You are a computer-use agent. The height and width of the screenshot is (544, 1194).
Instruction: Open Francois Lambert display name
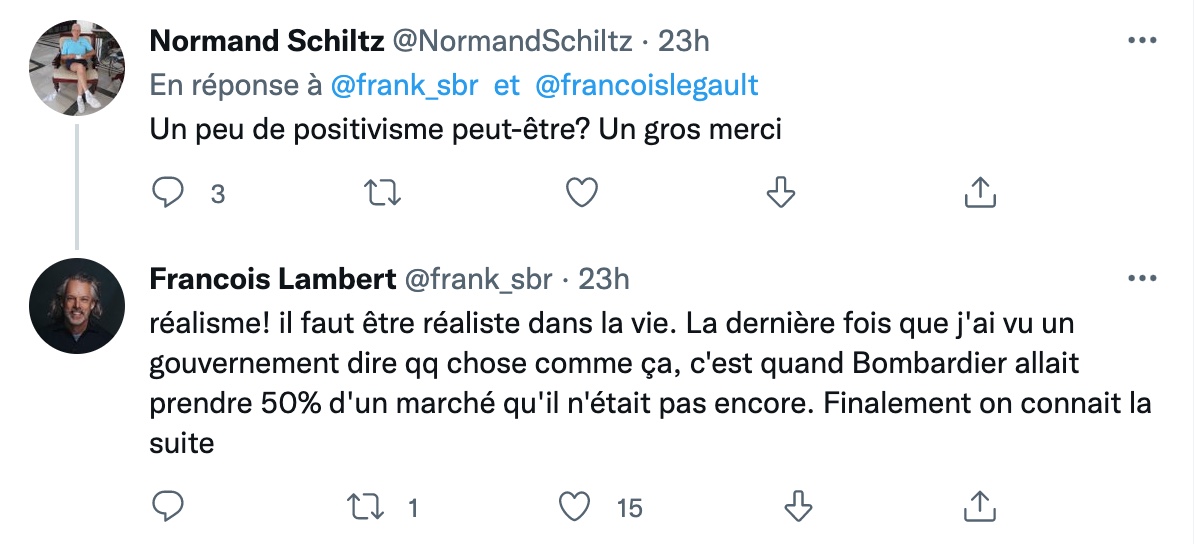[x=270, y=279]
